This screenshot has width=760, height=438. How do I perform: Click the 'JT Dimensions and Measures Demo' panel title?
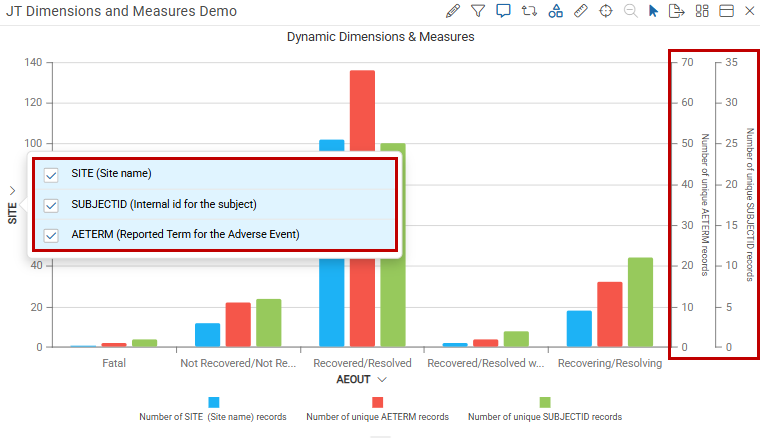[122, 11]
